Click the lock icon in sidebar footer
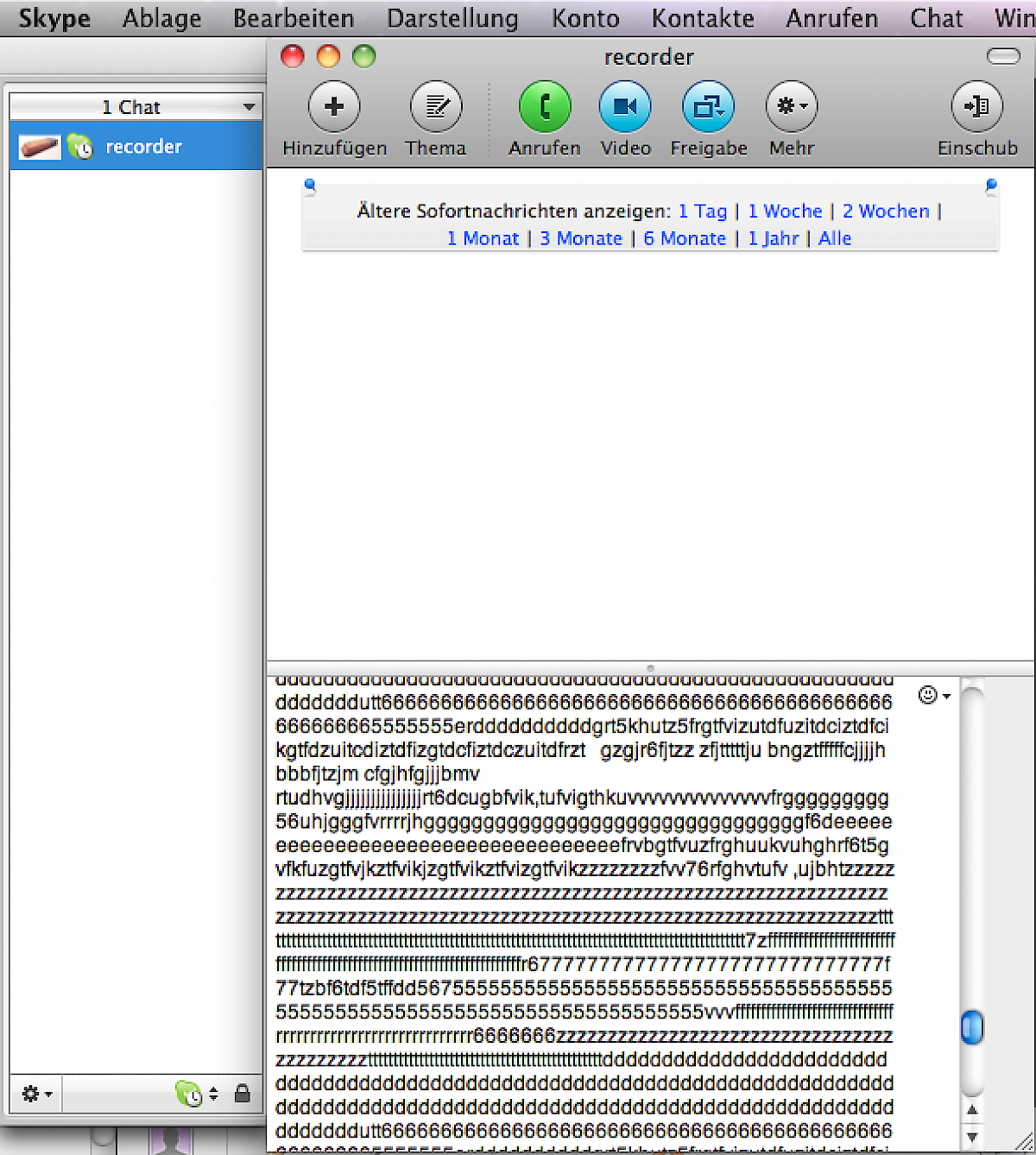1036x1155 pixels. (243, 1094)
